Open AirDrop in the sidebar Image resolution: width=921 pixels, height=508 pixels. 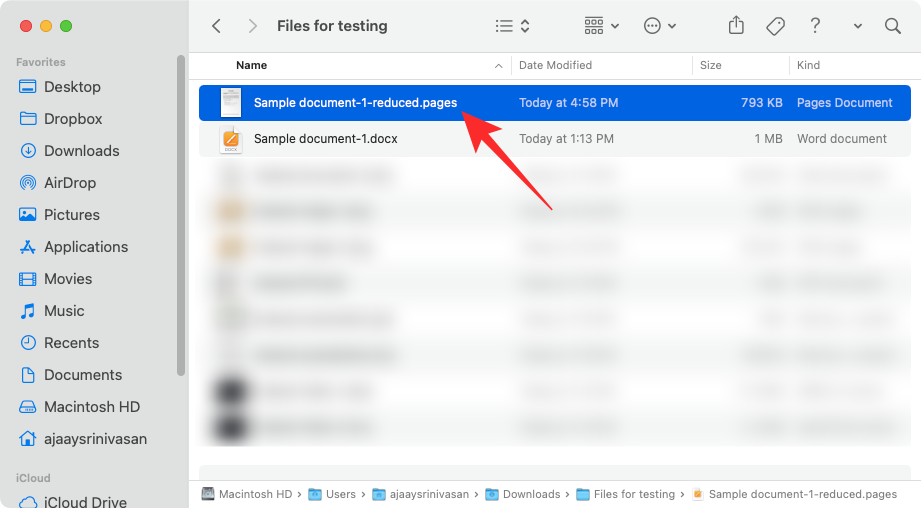[57, 183]
